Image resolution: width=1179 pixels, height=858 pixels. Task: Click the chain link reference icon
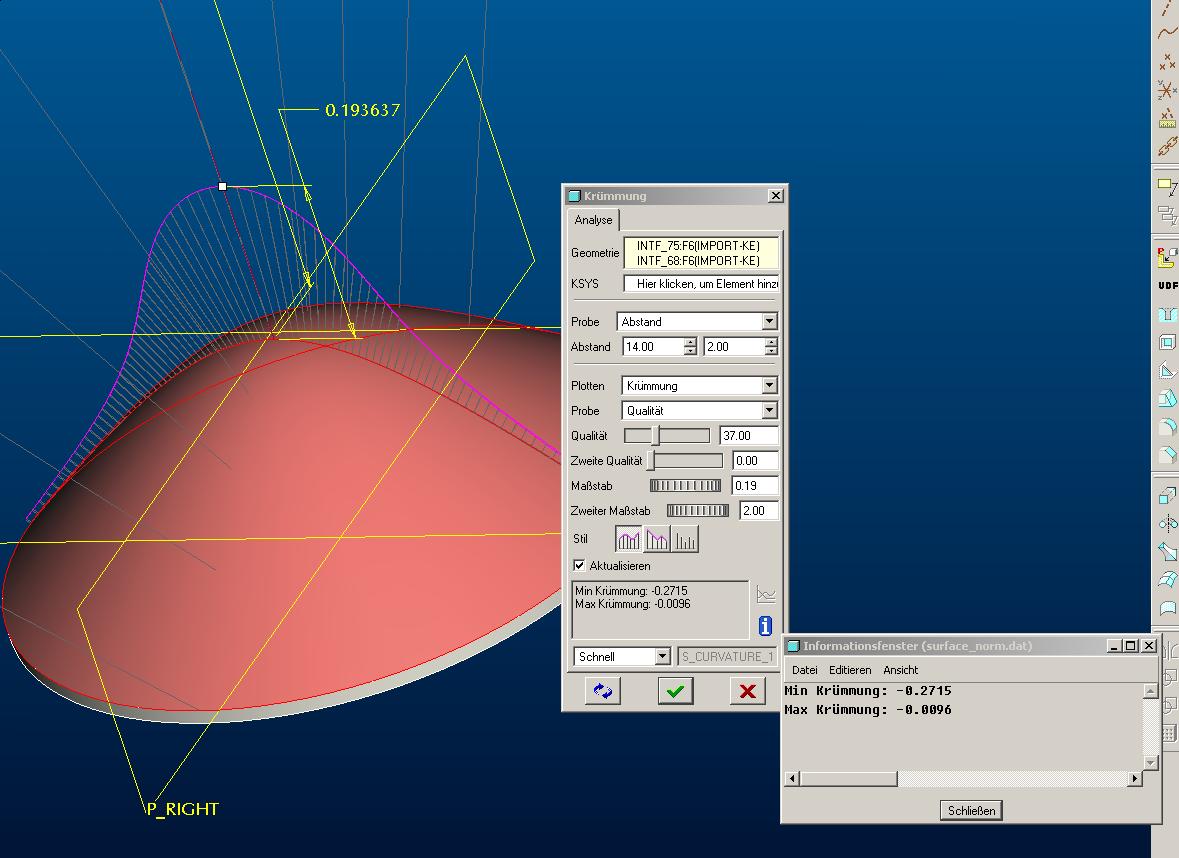pos(1167,146)
